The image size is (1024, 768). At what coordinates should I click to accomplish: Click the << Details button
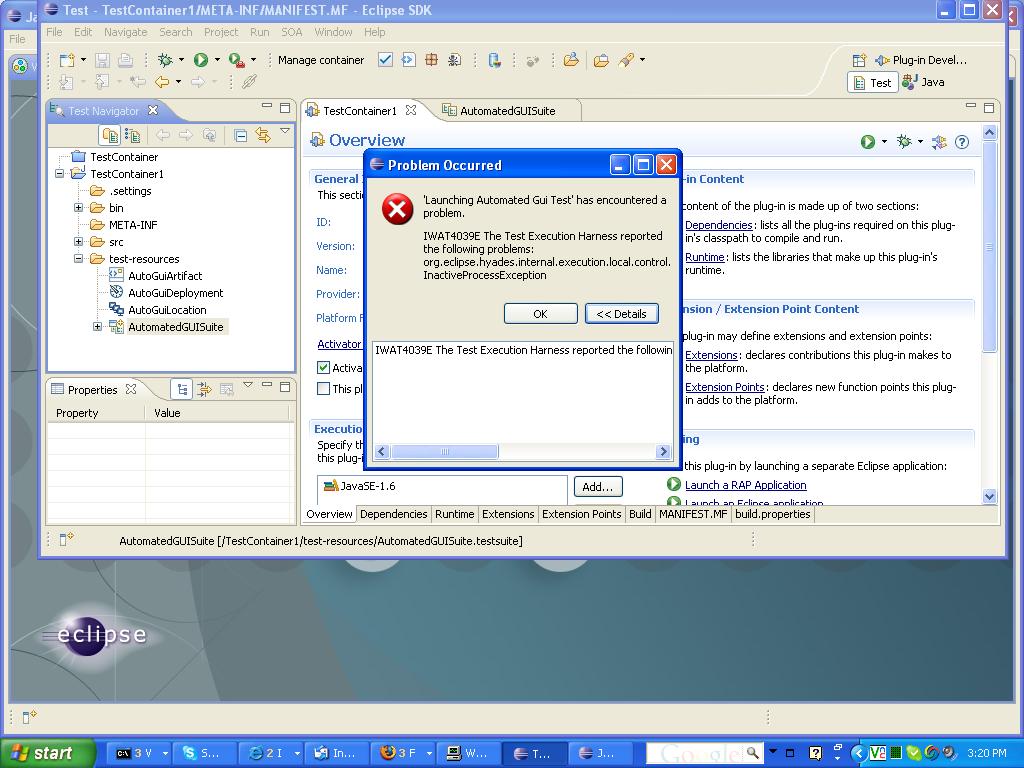pos(622,313)
